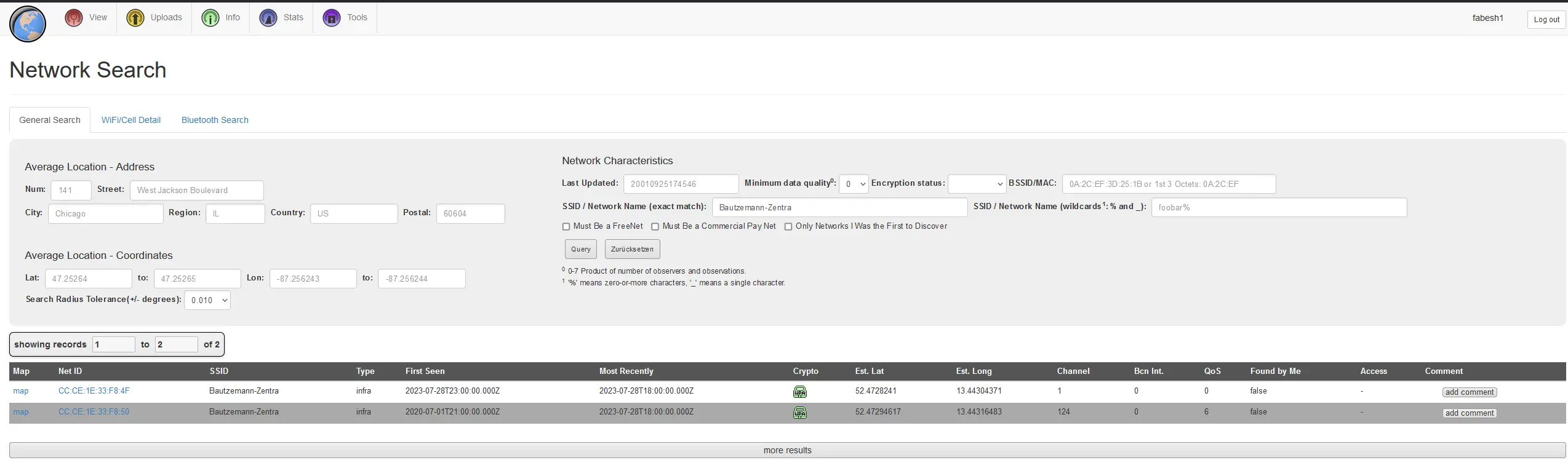Open Net ID link CC:CE:1E:33:F8:4F
This screenshot has height=460, width=1568.
[94, 391]
